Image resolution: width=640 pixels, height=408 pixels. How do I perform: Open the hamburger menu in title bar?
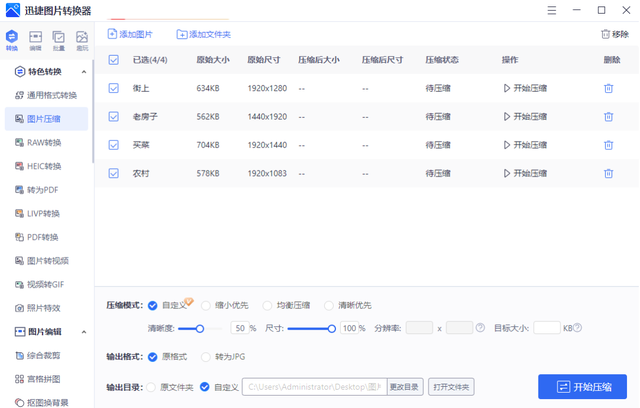pos(551,10)
